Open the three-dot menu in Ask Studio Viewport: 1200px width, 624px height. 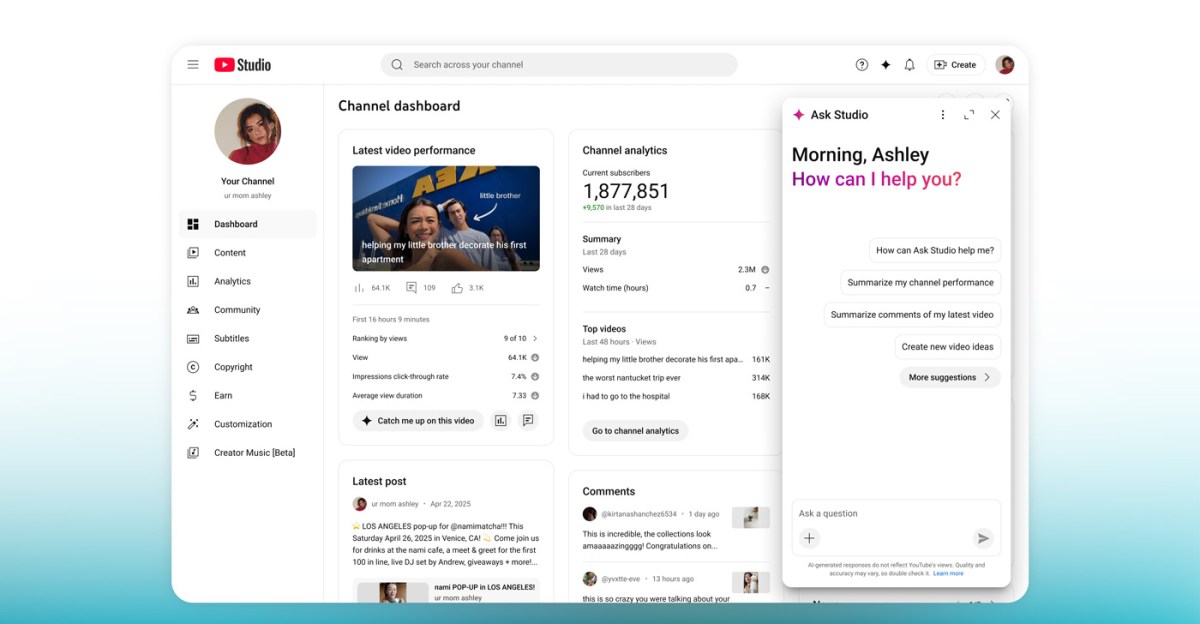pos(942,114)
